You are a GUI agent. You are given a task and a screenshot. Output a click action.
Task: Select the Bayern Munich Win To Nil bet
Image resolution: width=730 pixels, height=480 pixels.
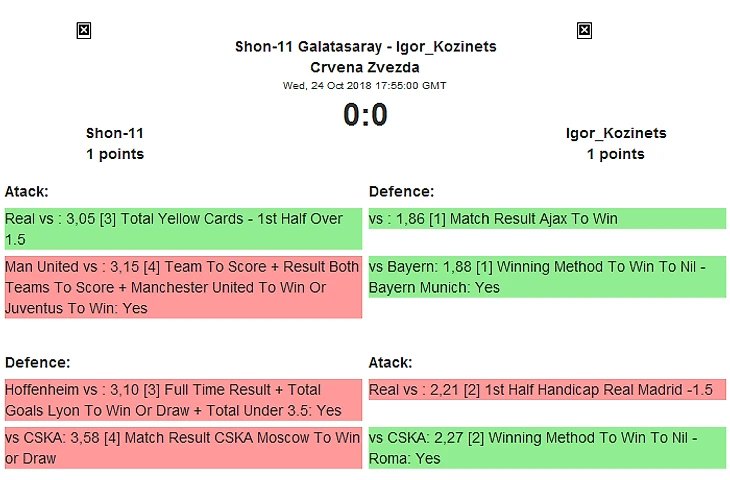click(546, 277)
